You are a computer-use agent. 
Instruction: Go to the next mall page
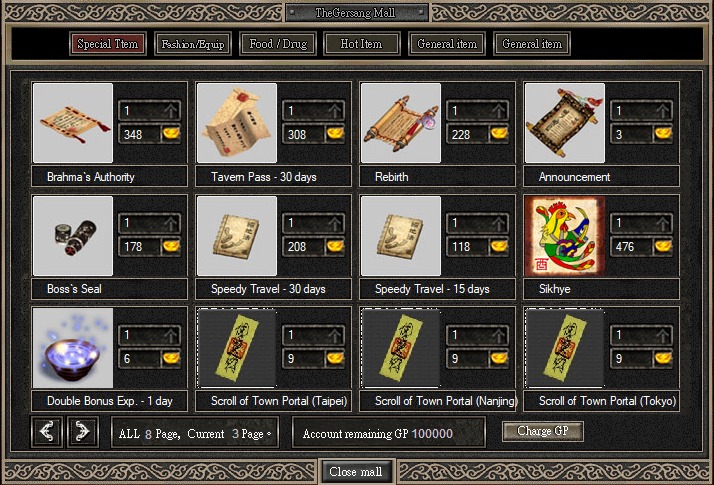click(82, 431)
